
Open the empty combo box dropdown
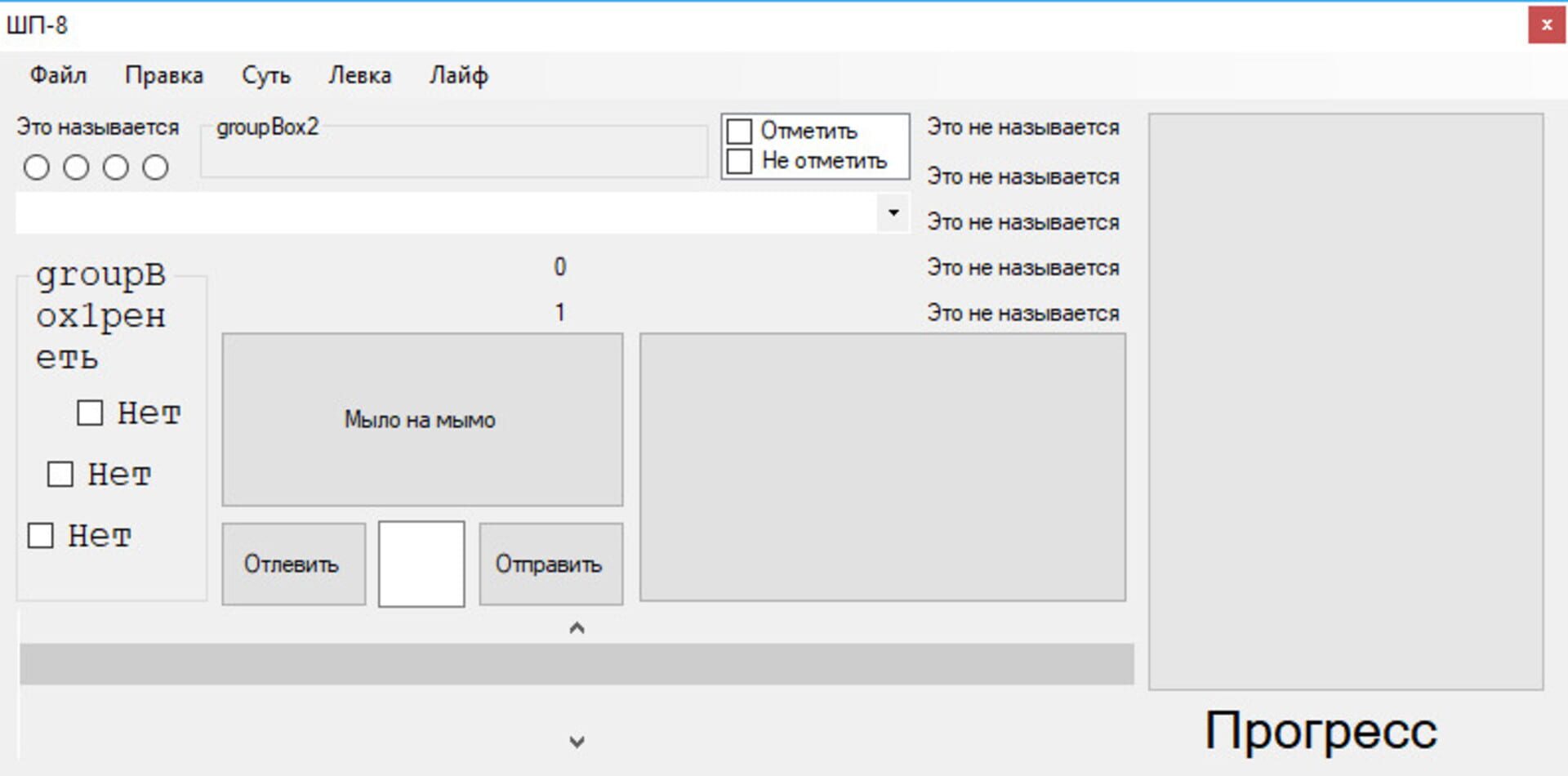(x=892, y=213)
